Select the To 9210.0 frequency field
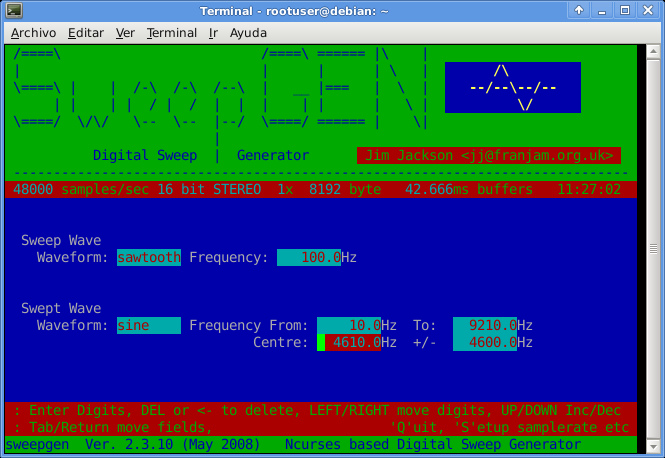The height and width of the screenshot is (458, 665). click(x=485, y=325)
